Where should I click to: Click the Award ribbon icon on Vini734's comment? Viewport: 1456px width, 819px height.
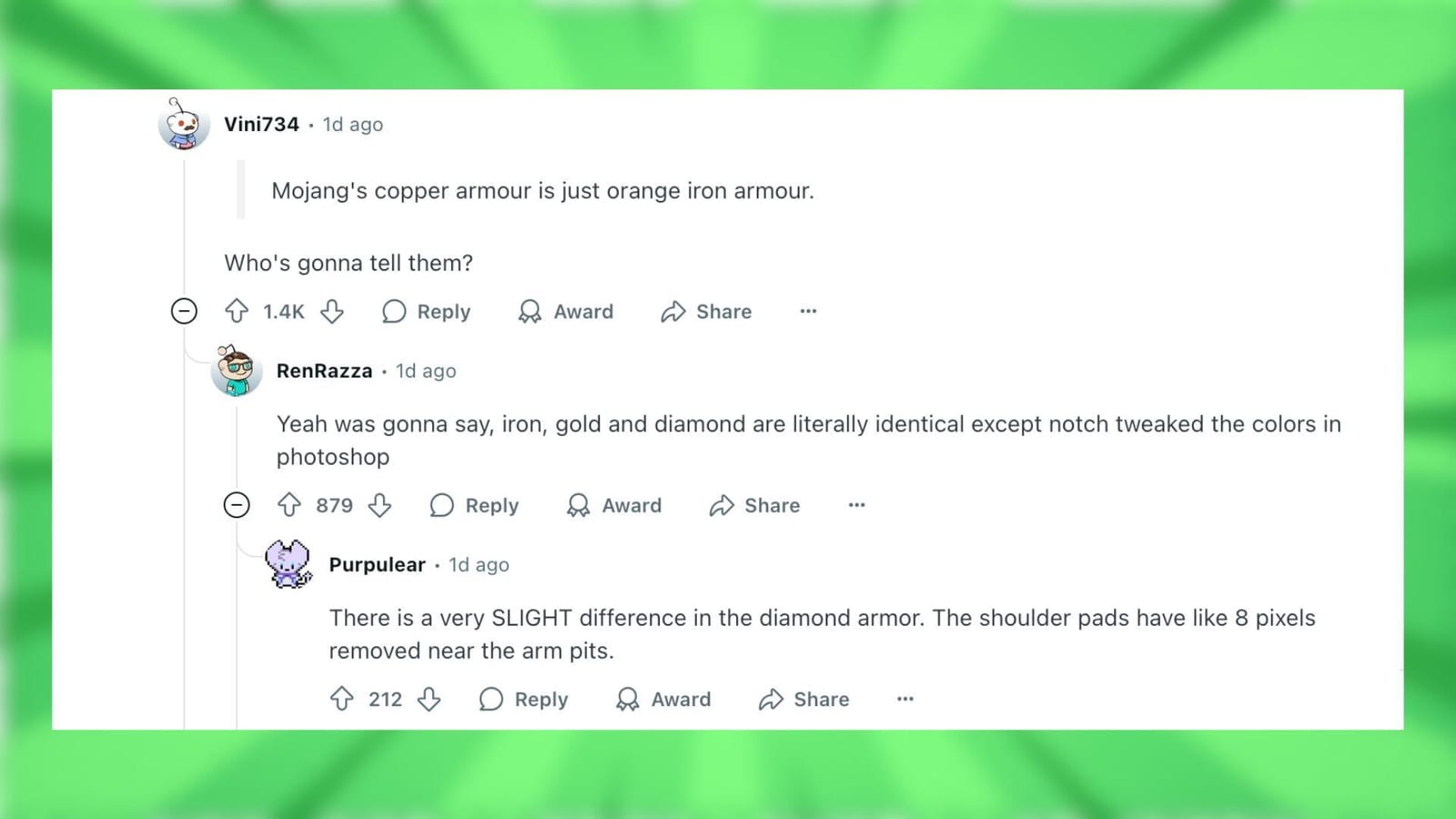click(x=529, y=311)
